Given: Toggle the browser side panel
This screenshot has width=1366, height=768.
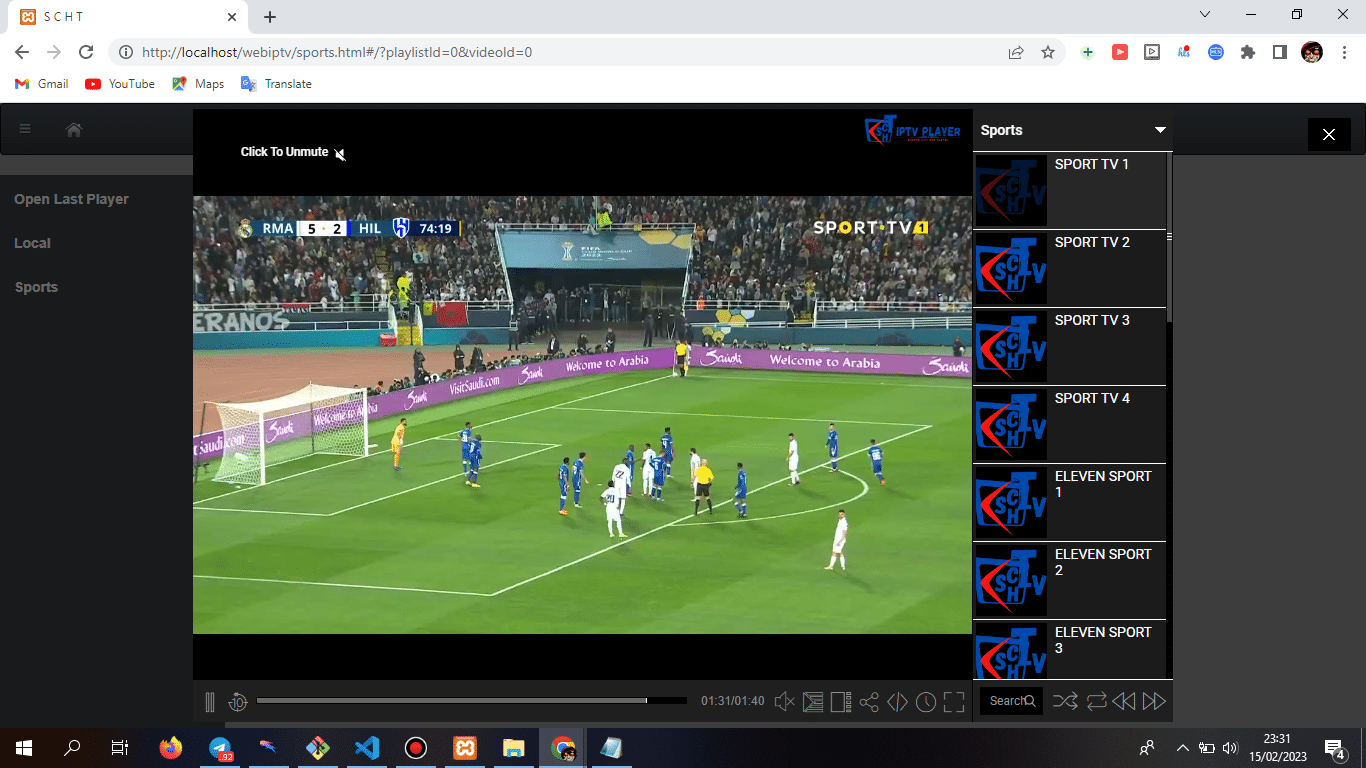Looking at the screenshot, I should 1280,52.
